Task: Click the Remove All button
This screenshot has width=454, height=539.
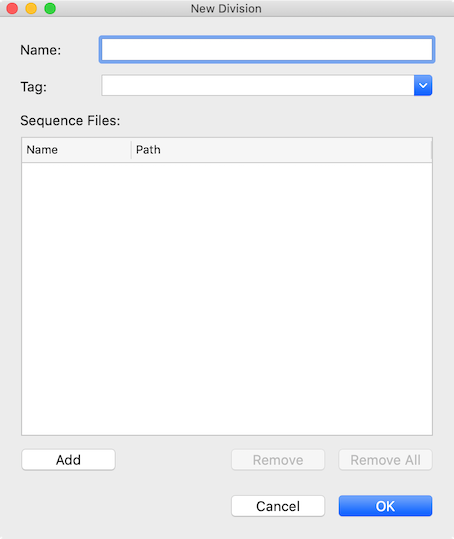Action: [385, 460]
